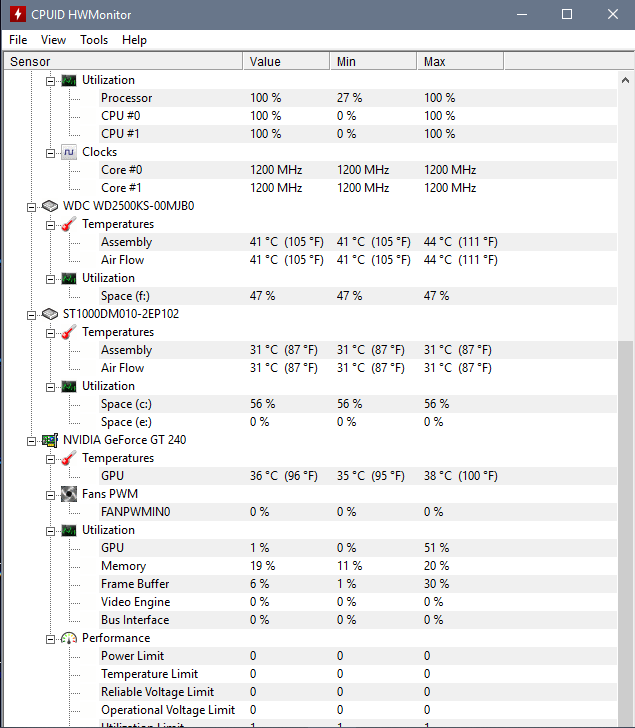Click the WDC WD2500KS hard drive icon
635x728 pixels.
click(x=50, y=206)
